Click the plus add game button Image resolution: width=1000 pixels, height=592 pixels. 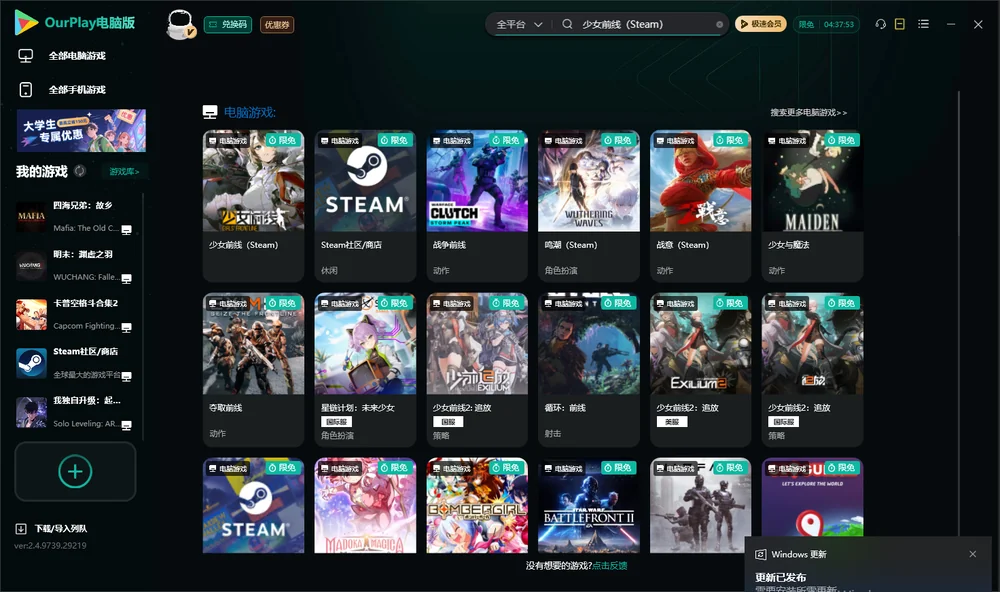pos(75,471)
